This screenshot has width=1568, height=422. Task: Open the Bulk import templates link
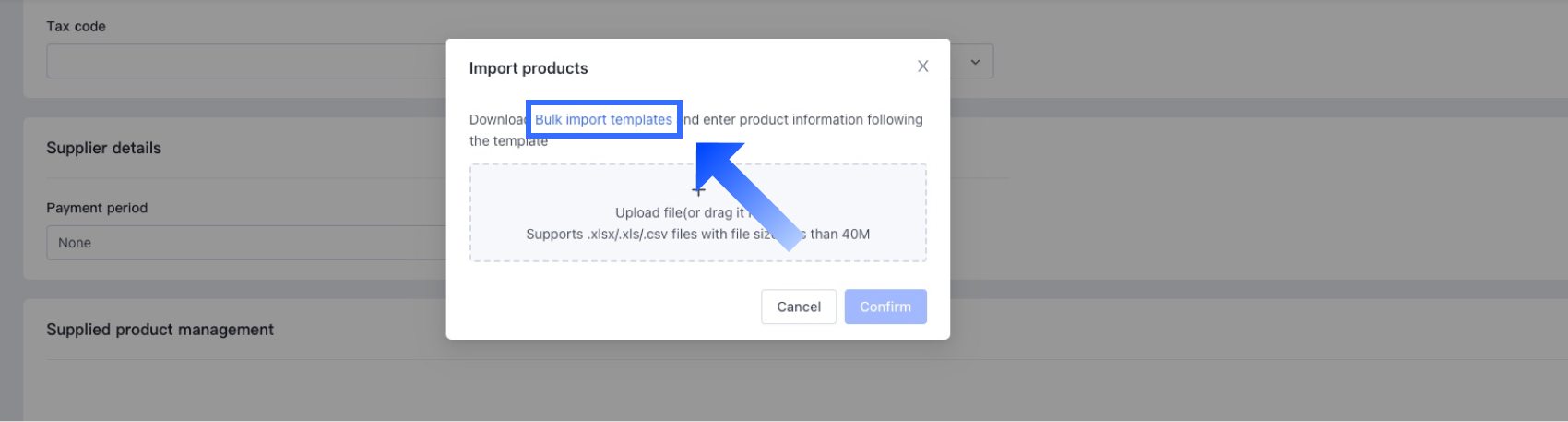603,120
